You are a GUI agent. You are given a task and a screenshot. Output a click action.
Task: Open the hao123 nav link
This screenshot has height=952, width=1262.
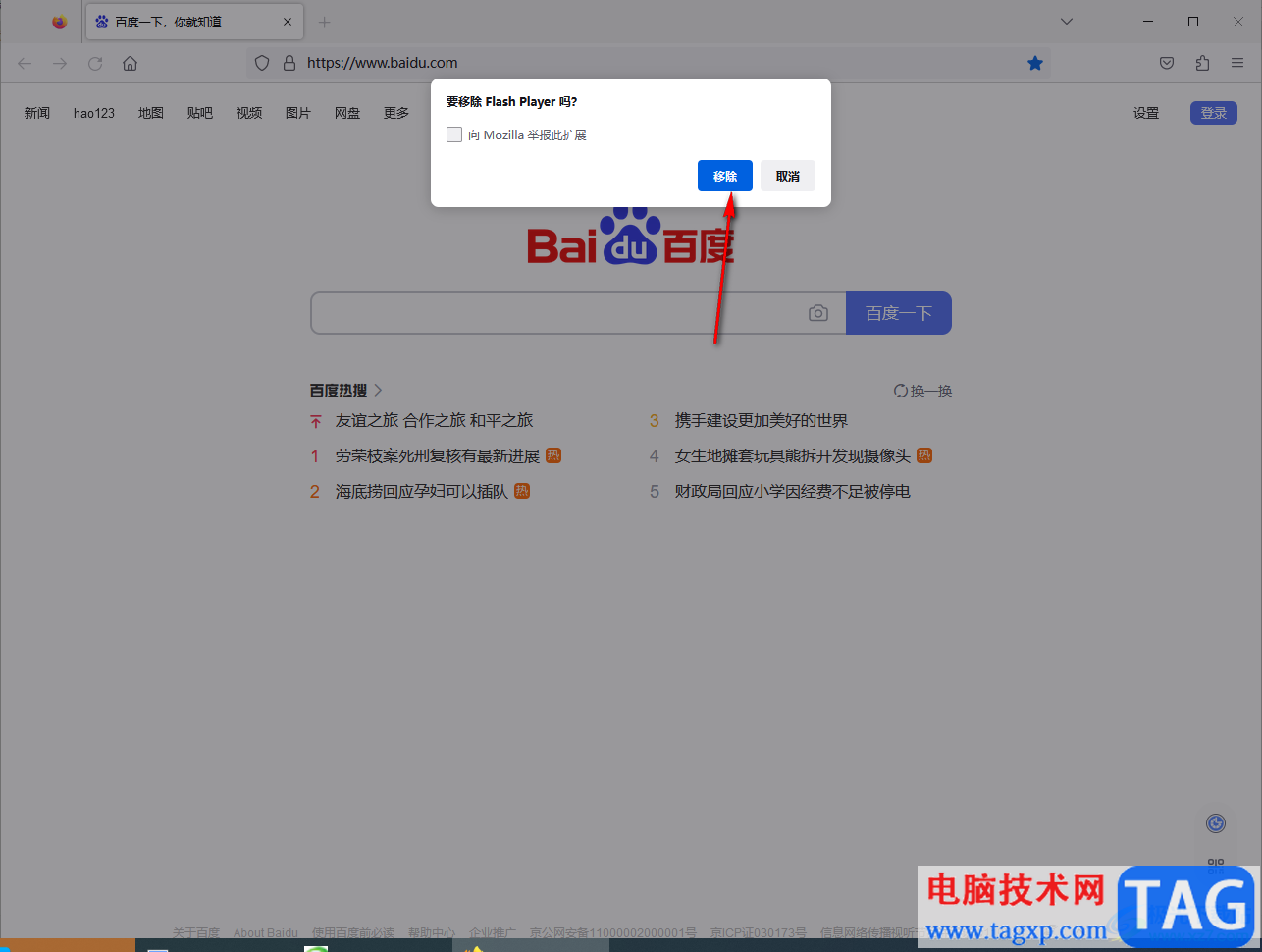tap(94, 113)
